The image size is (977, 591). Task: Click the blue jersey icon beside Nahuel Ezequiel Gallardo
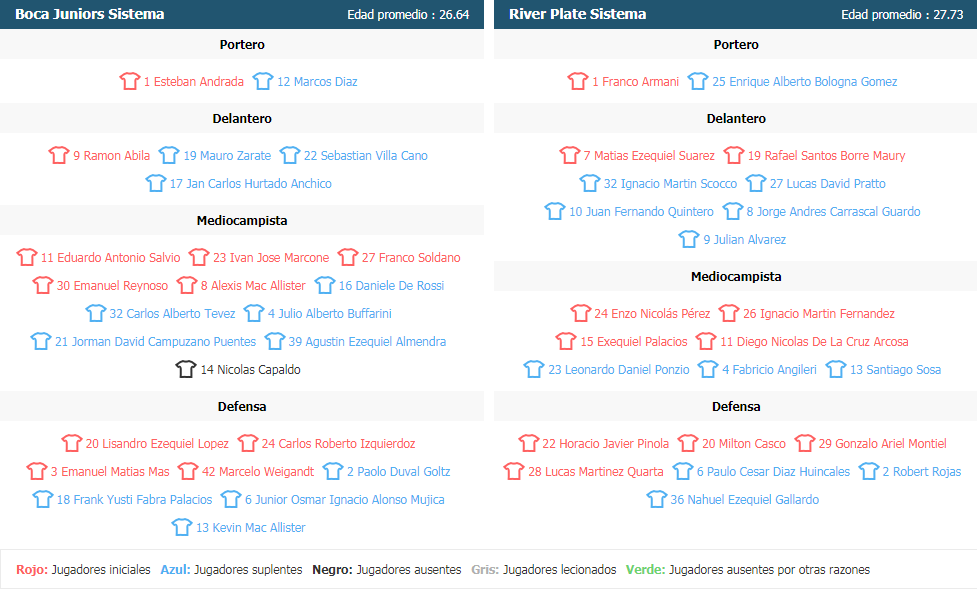657,499
